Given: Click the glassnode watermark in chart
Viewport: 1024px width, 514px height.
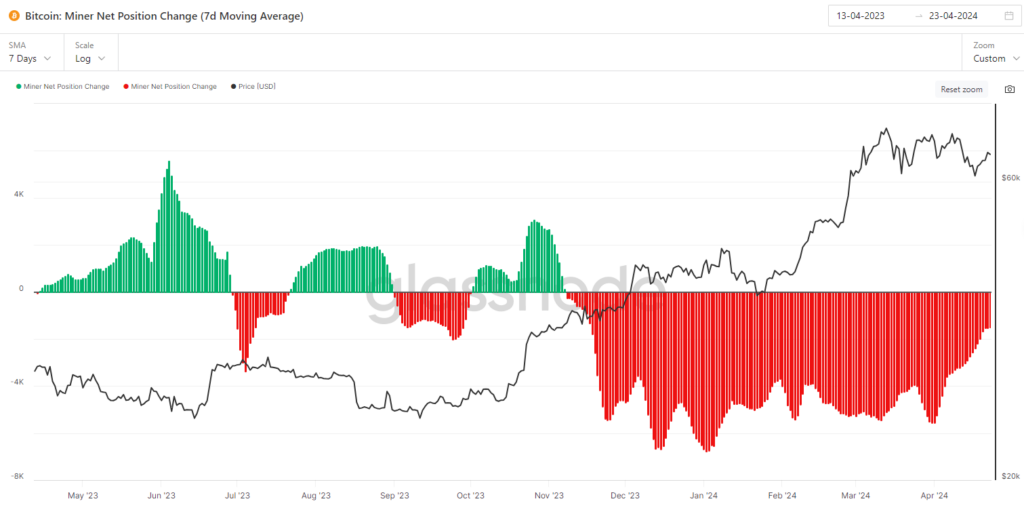Looking at the screenshot, I should 509,293.
